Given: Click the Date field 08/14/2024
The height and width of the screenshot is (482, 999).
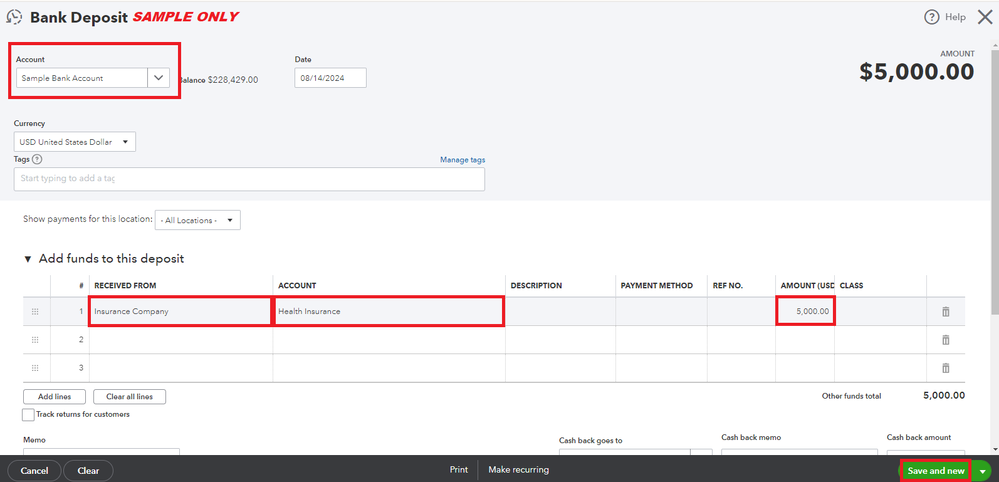Looking at the screenshot, I should 330,78.
